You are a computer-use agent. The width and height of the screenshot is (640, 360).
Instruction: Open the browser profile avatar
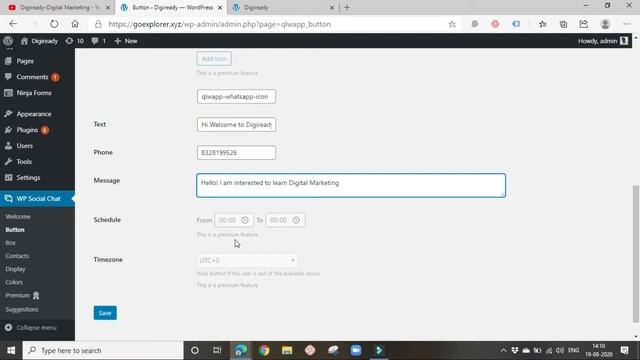click(x=605, y=24)
